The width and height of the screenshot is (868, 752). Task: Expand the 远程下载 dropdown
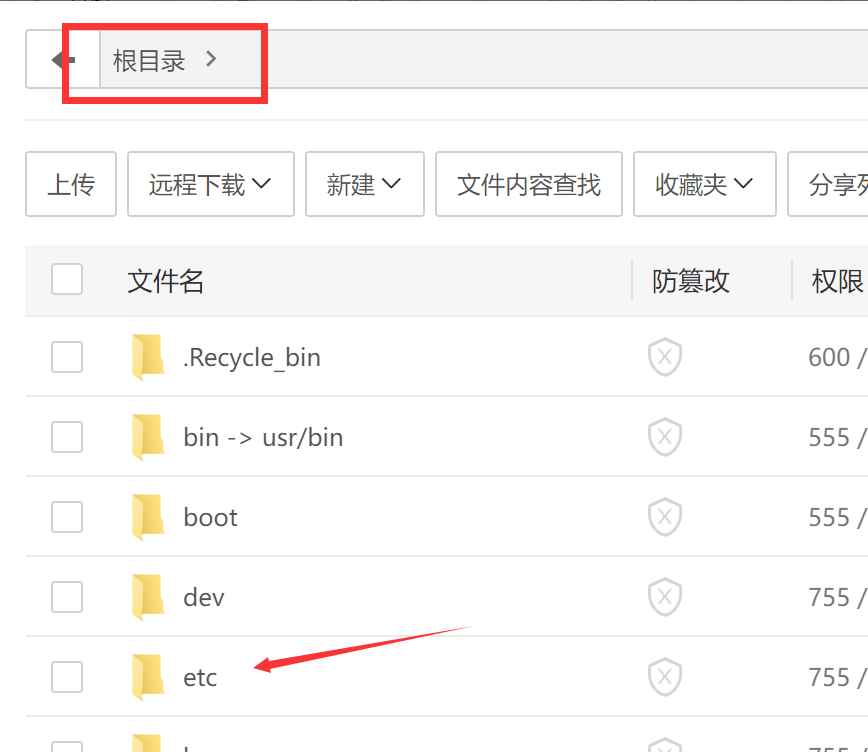tap(210, 184)
